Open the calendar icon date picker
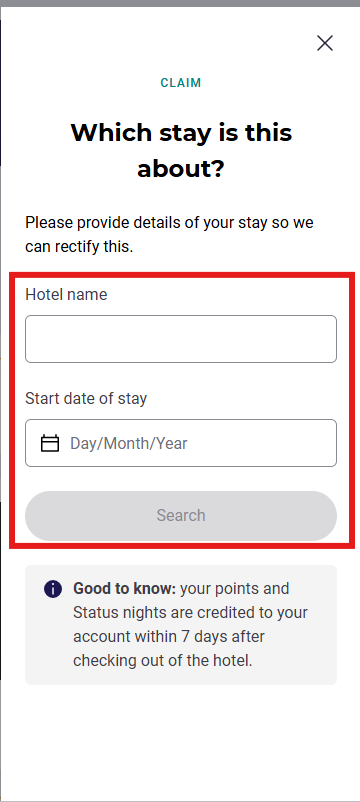Screen dimensions: 360x802 pyautogui.click(x=50, y=443)
